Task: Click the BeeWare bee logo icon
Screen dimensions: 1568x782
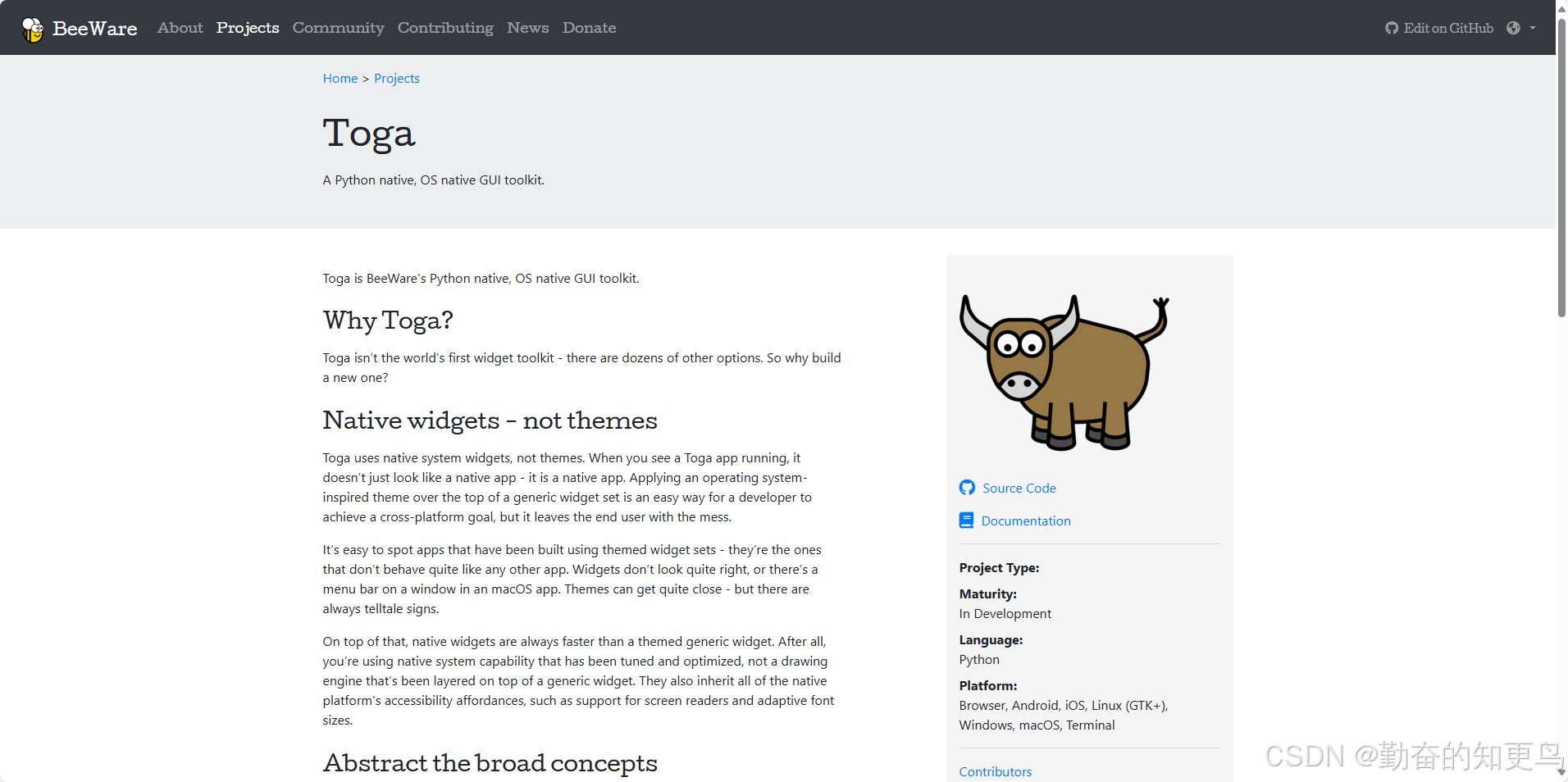Action: pyautogui.click(x=33, y=29)
